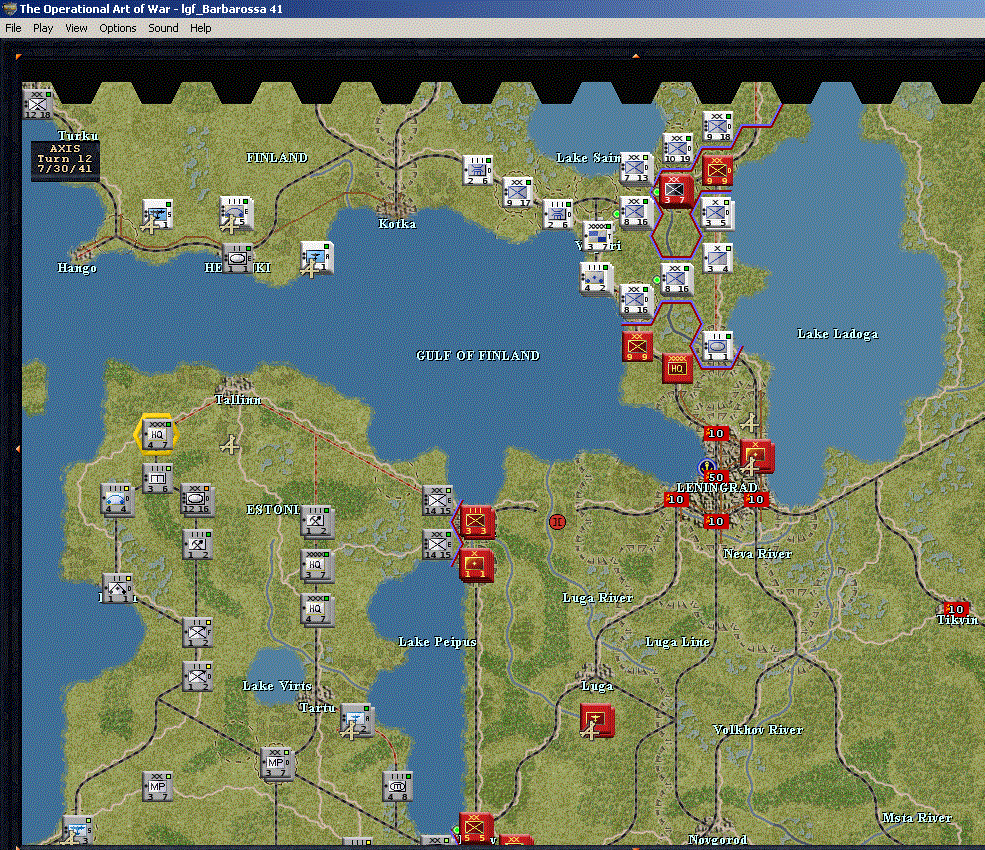Screen dimensions: 985x850
Task: Click the red 5 5 unit
Action: 474,829
